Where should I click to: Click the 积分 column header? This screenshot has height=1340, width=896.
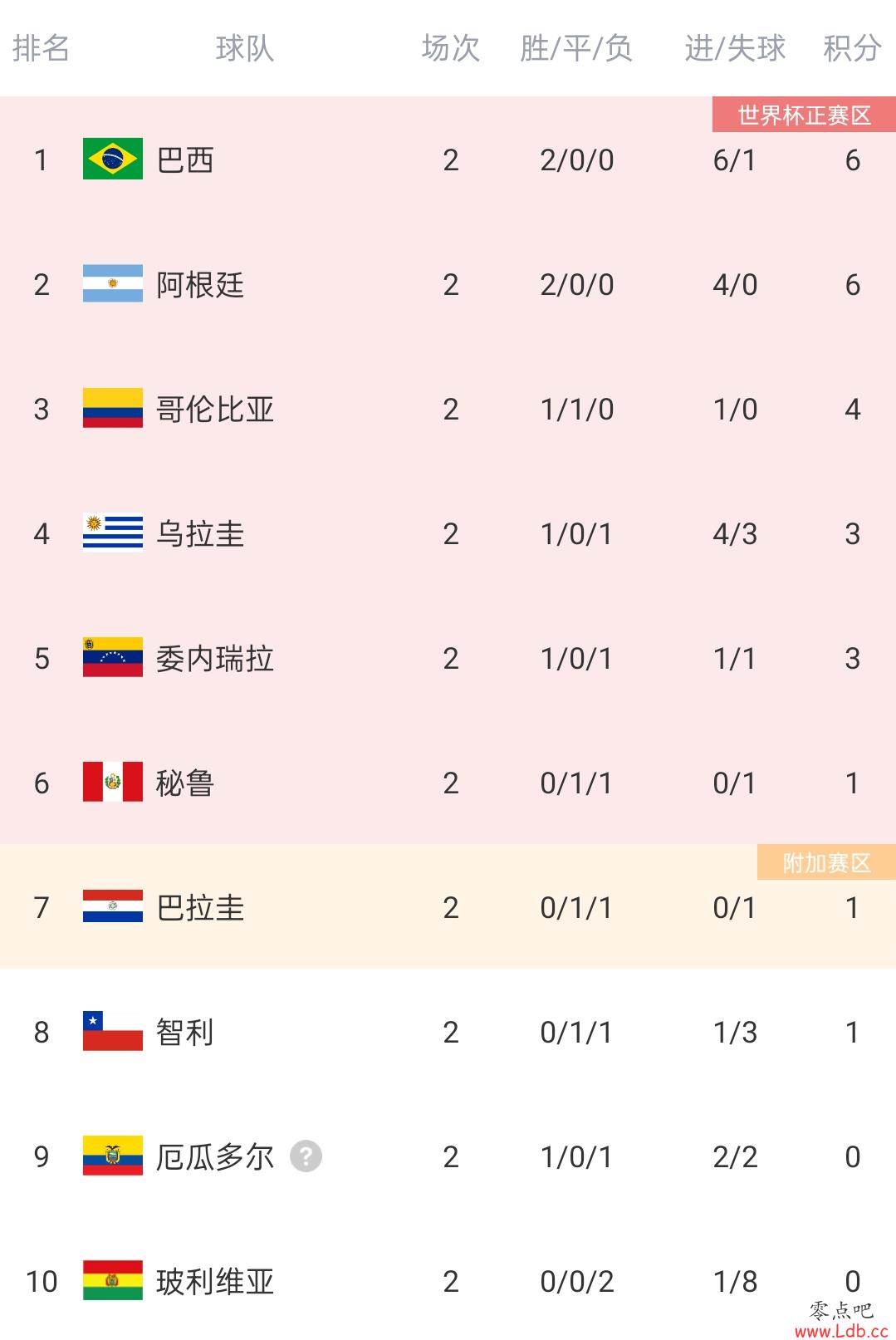[852, 48]
